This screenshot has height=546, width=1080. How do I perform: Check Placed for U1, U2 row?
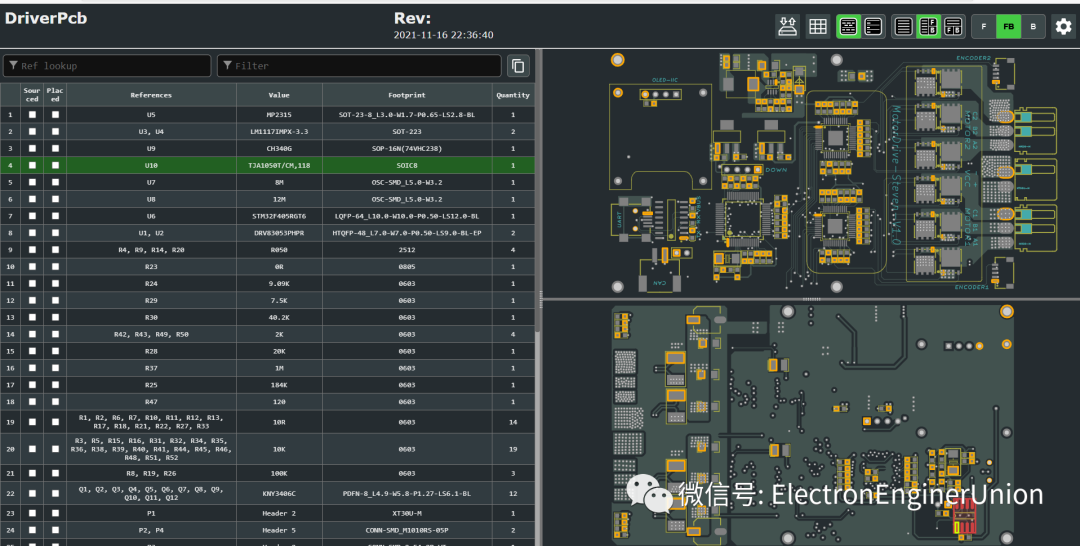[55, 233]
